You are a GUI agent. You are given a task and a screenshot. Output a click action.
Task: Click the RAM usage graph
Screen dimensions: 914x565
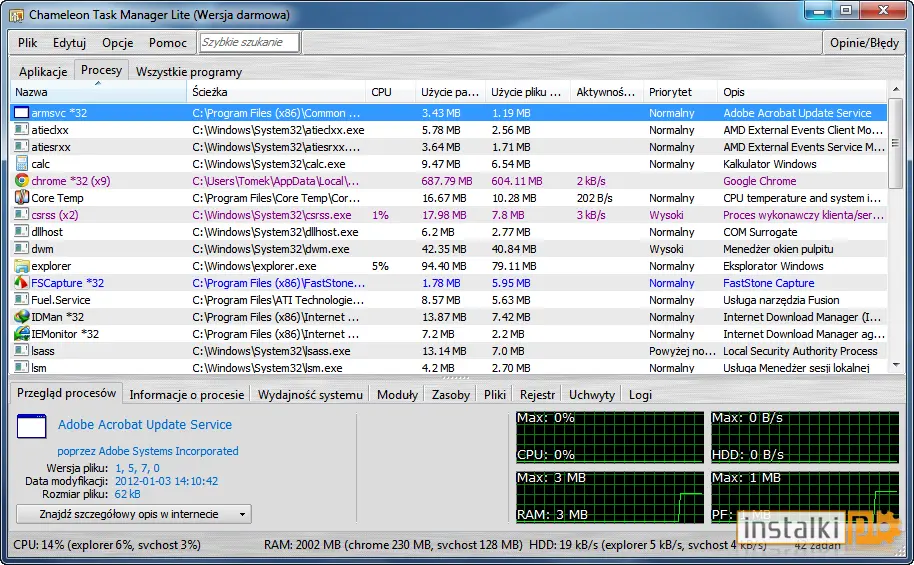(x=610, y=497)
